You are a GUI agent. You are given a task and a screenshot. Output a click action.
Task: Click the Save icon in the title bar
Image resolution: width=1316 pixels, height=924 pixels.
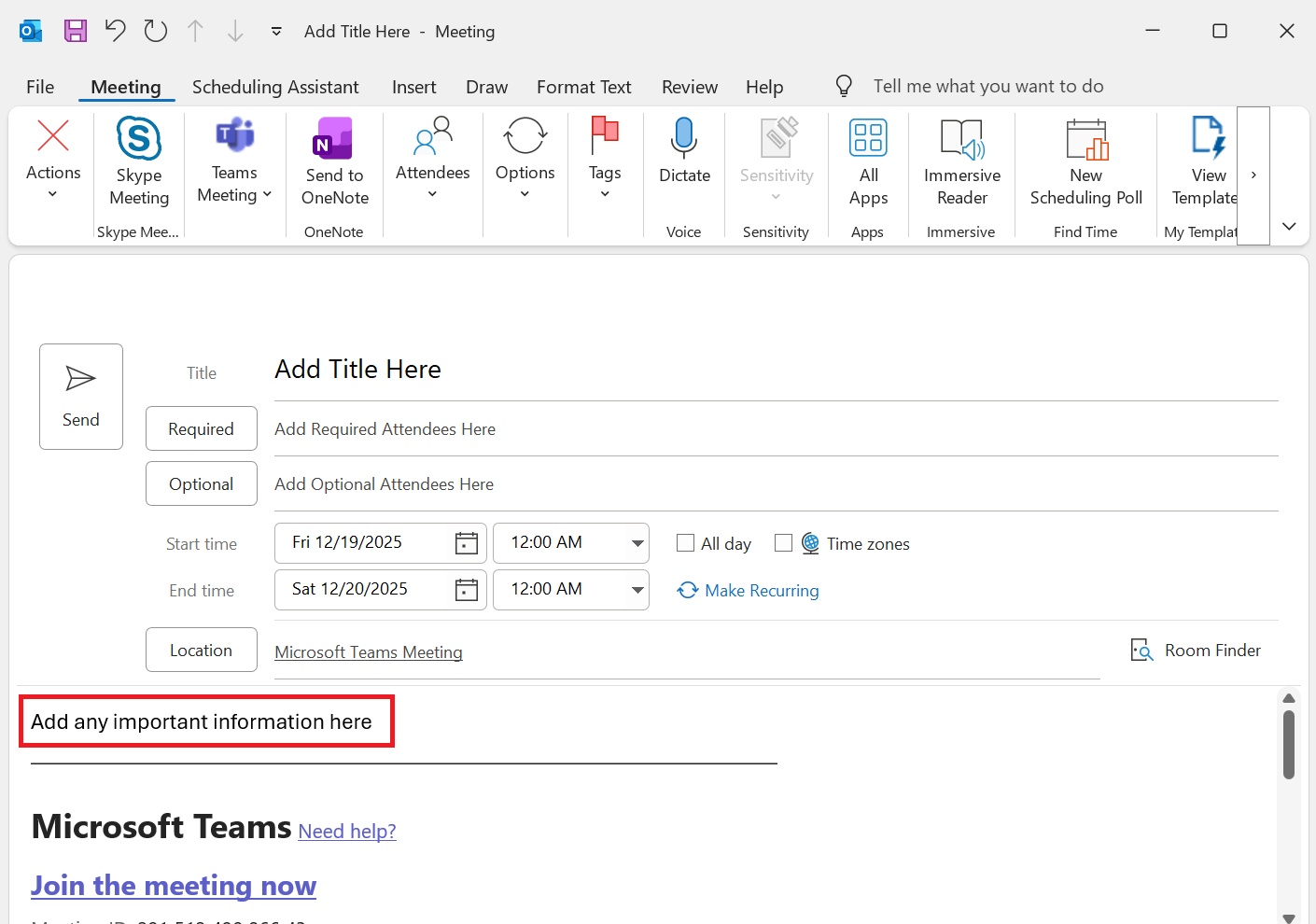(76, 31)
